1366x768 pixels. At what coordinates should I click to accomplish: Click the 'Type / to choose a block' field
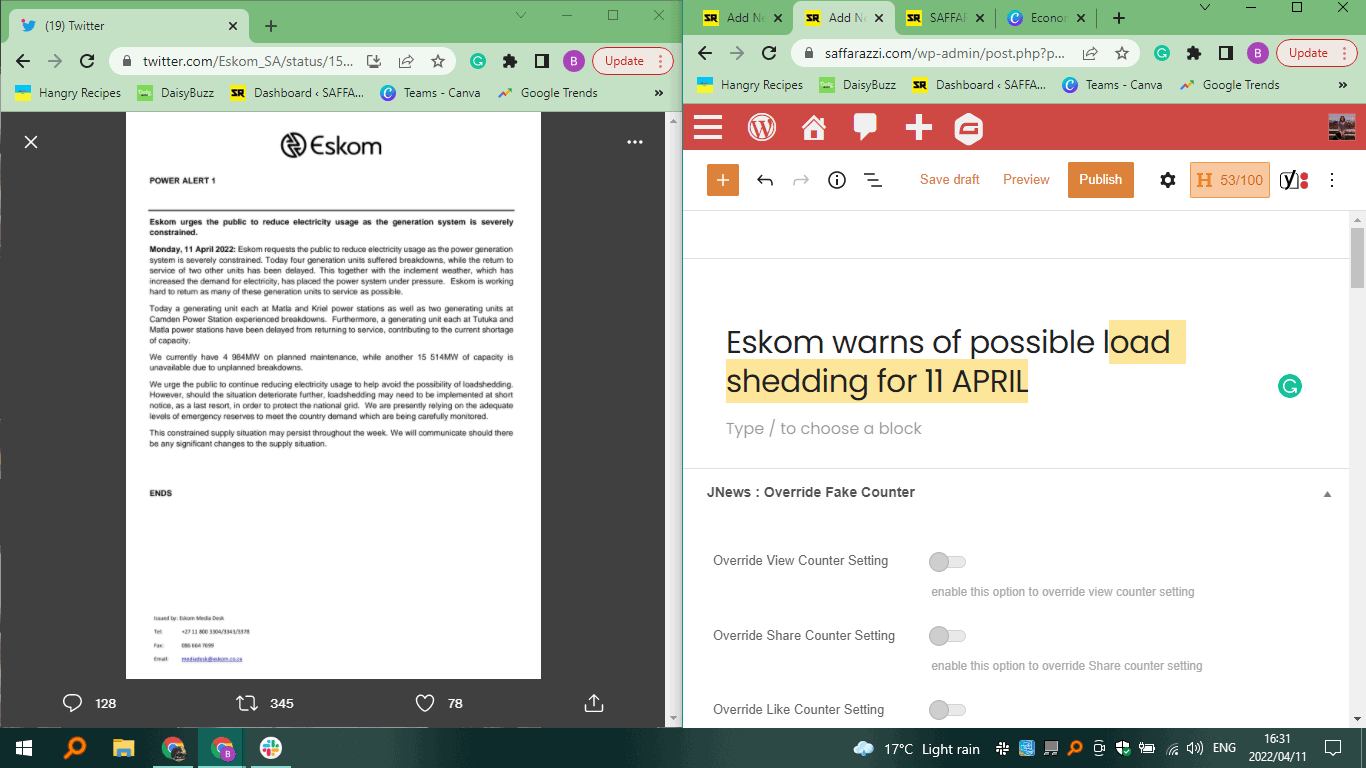click(823, 428)
